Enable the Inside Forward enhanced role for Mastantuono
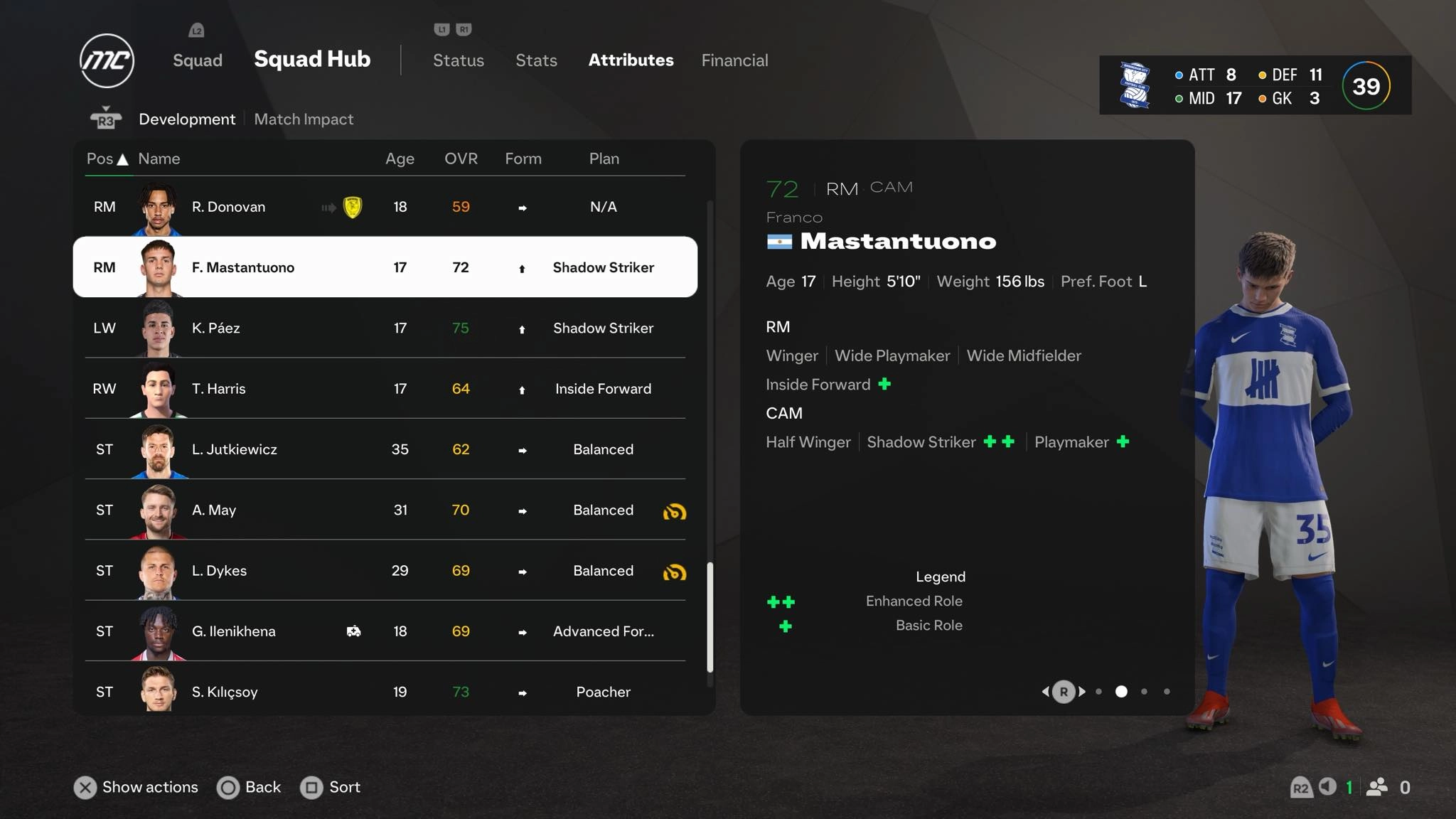 coord(884,384)
